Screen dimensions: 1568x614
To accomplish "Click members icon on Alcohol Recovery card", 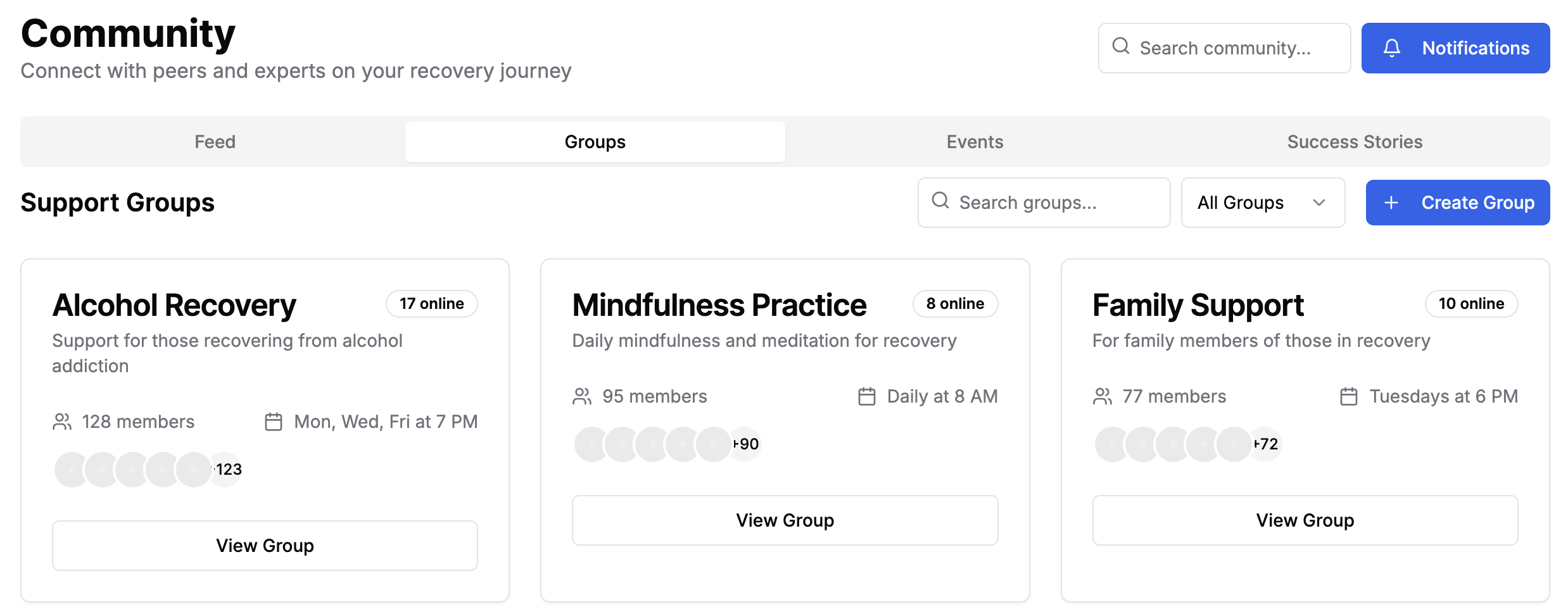I will point(62,422).
